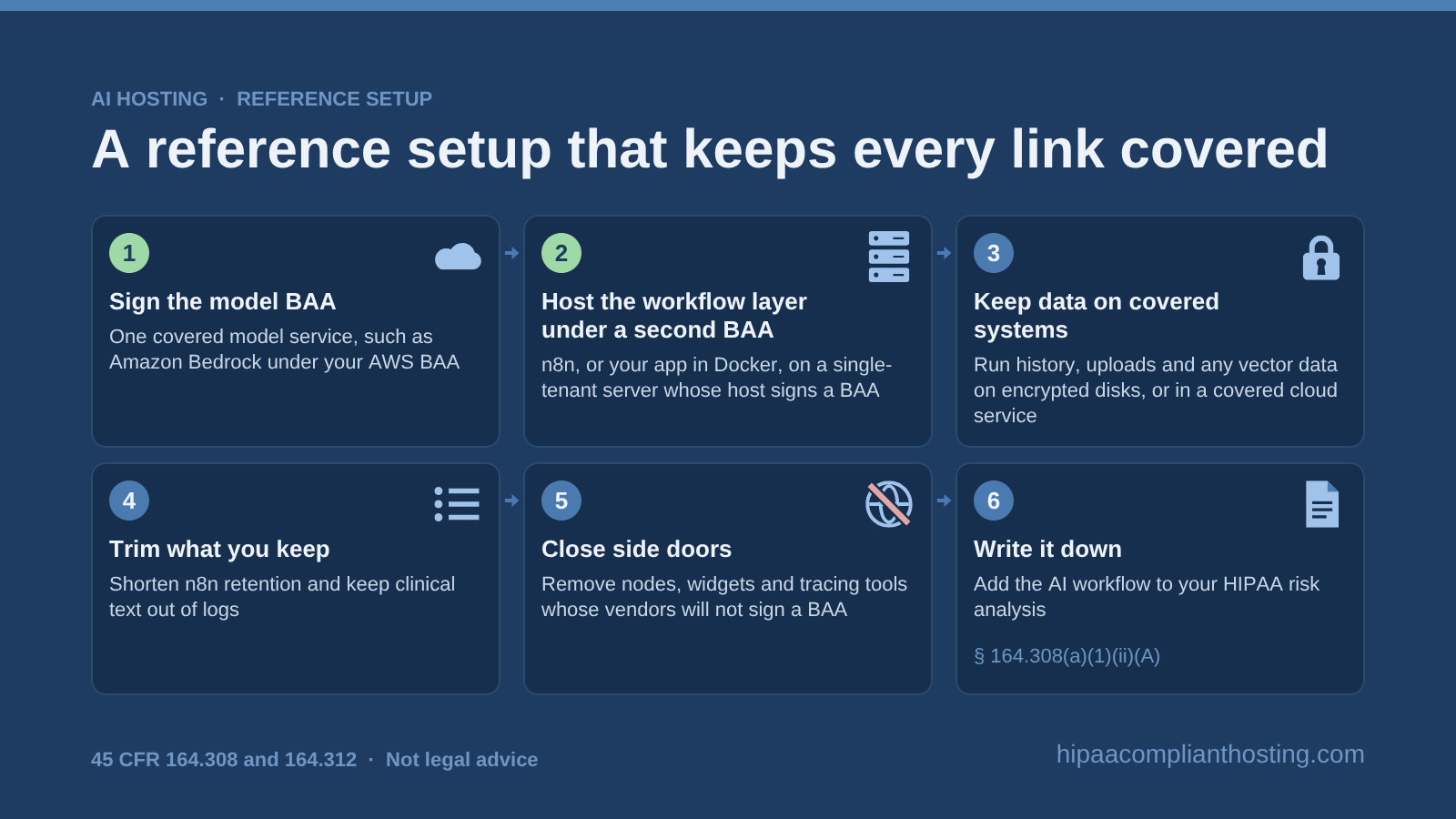1456x819 pixels.
Task: Click the crossed-out globe icon in card 5
Action: (x=889, y=504)
